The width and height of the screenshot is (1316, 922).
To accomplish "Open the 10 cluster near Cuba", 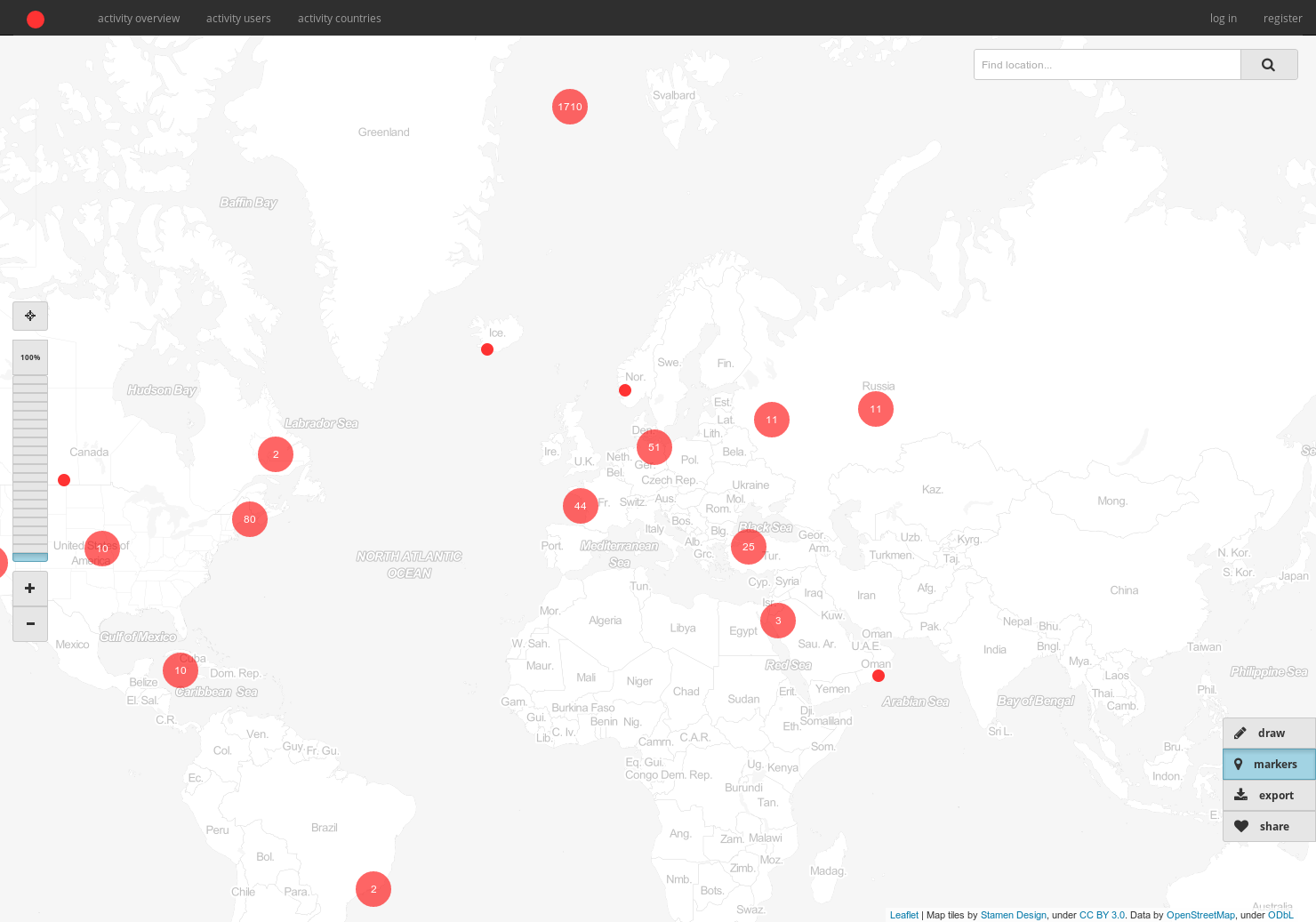I will (181, 670).
